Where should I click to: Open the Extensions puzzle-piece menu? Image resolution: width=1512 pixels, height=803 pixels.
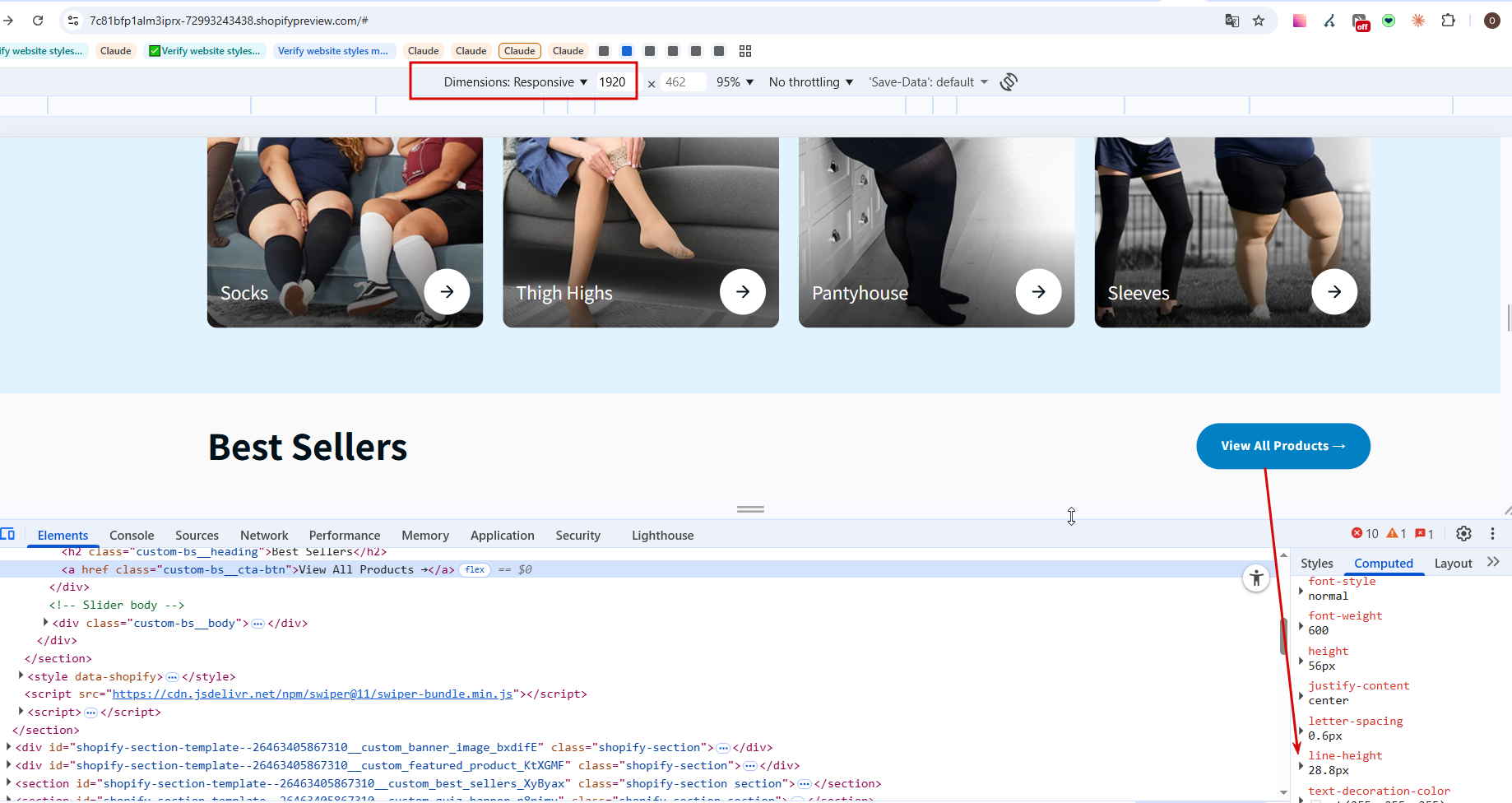(x=1449, y=21)
